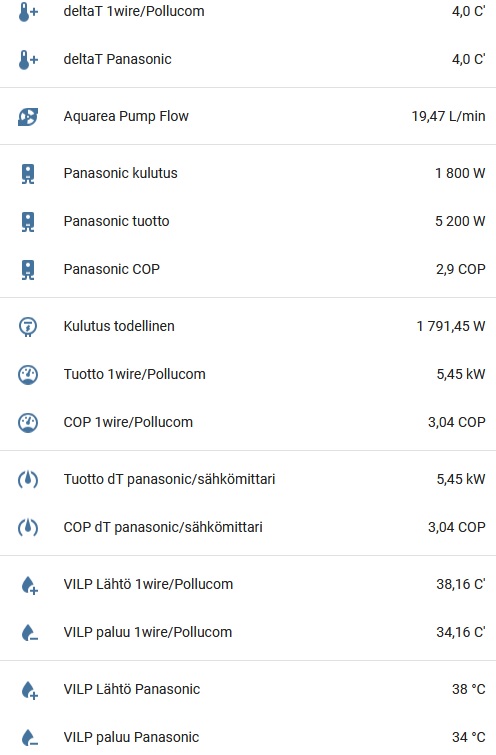Viewport: 496px width, 755px height.
Task: Click the pump icon for Aquarea Pump Flow
Action: point(28,117)
